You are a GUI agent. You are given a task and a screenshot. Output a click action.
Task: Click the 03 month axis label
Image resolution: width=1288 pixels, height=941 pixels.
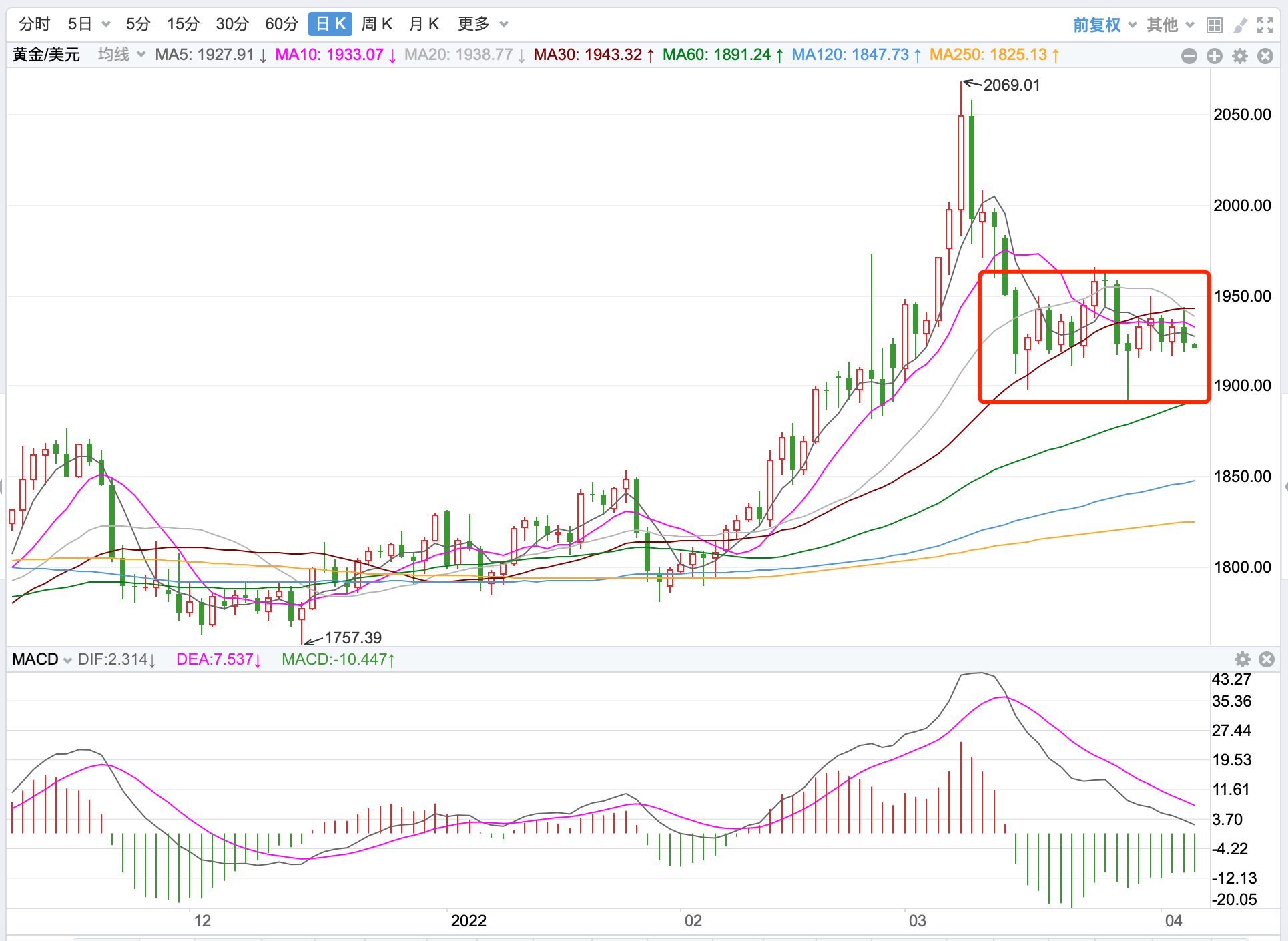point(918,921)
